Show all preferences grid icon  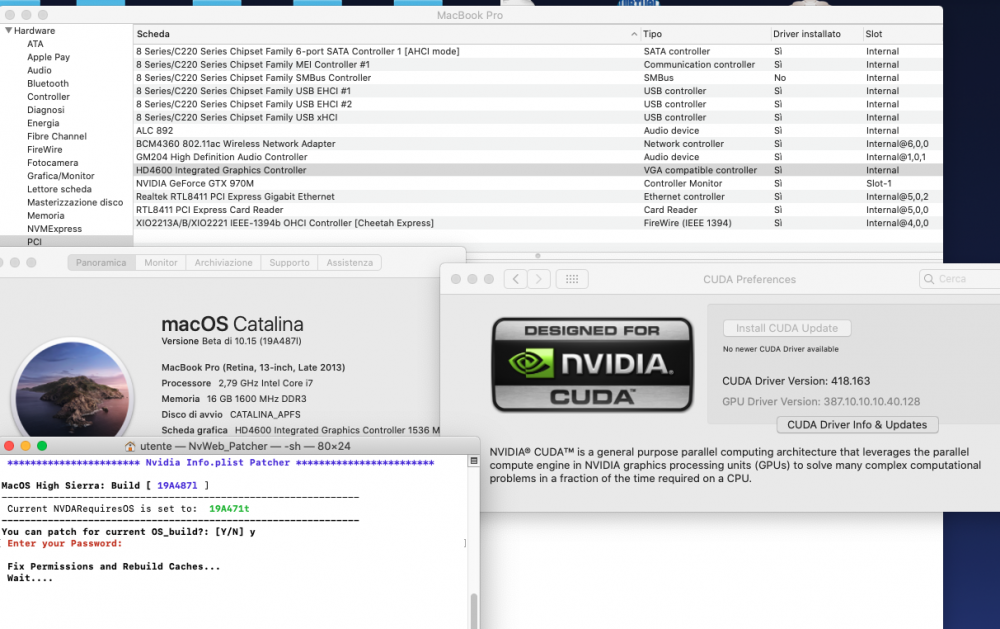(572, 279)
